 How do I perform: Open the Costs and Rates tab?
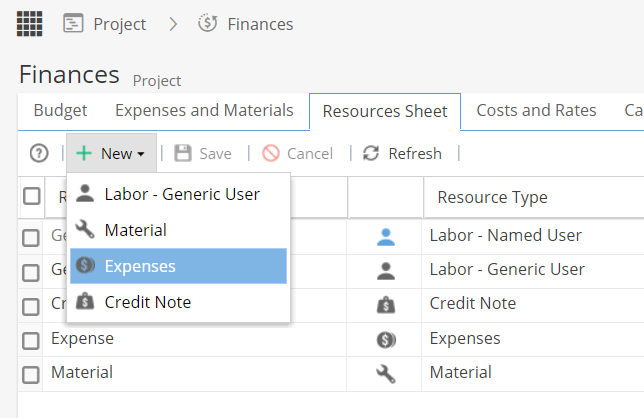pyautogui.click(x=536, y=110)
